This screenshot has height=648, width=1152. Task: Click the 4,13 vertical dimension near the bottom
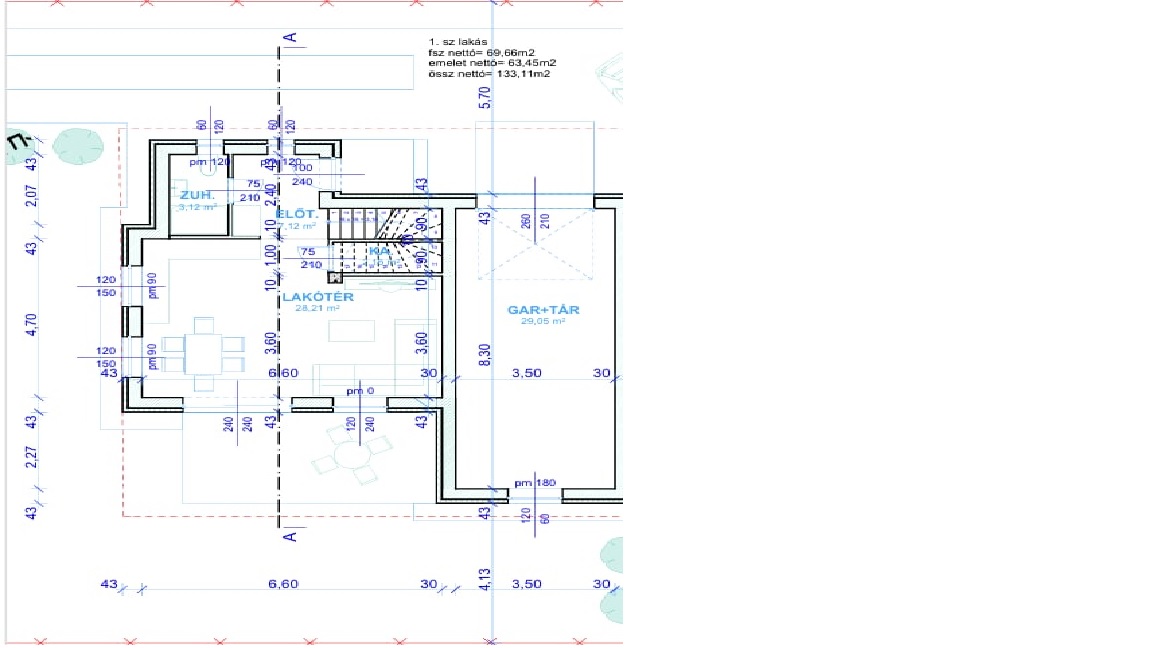point(486,580)
